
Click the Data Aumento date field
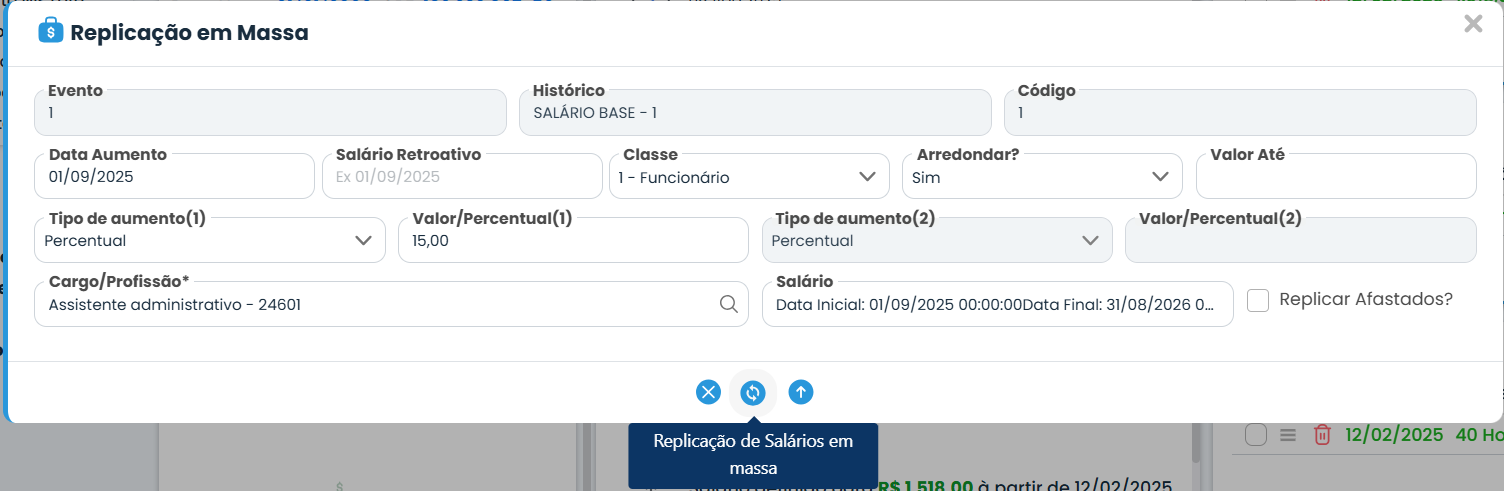click(175, 177)
